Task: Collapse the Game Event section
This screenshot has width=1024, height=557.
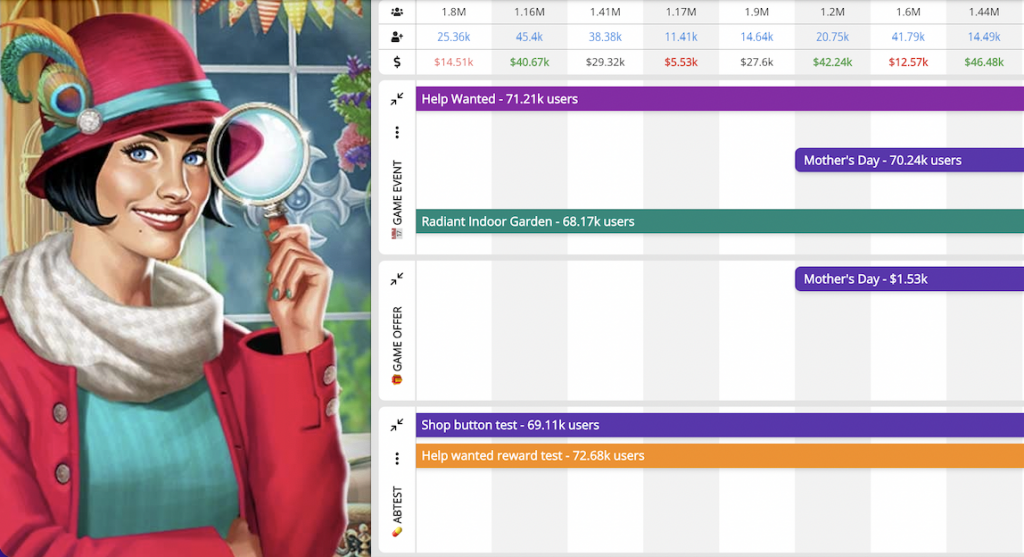Action: coord(397,99)
